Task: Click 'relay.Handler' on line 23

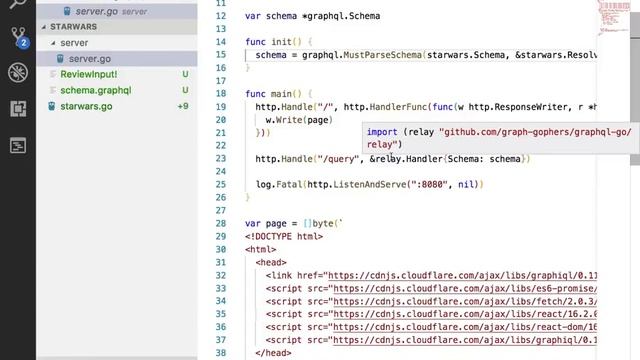Action: point(409,159)
